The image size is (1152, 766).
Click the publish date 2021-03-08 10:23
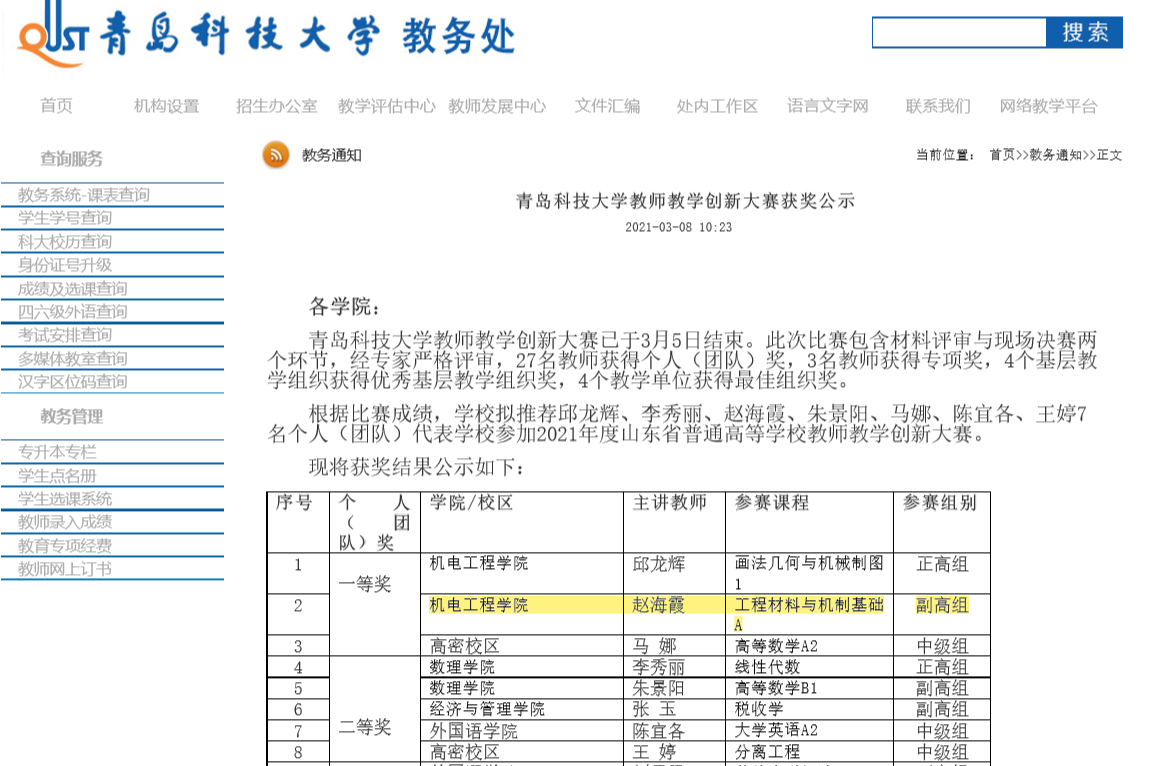point(678,227)
